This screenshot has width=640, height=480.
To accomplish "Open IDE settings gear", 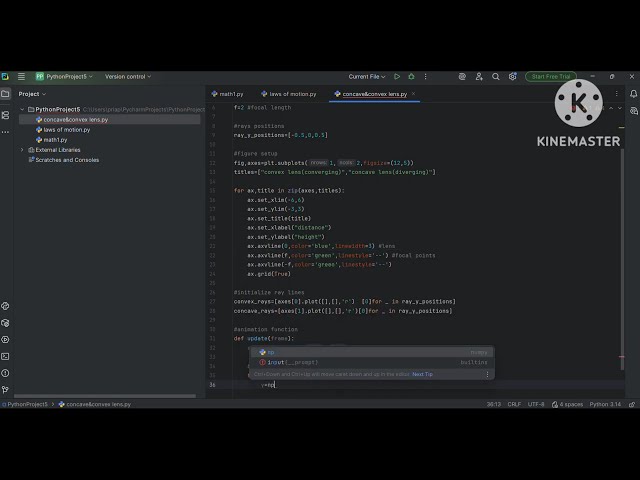I will pyautogui.click(x=512, y=76).
